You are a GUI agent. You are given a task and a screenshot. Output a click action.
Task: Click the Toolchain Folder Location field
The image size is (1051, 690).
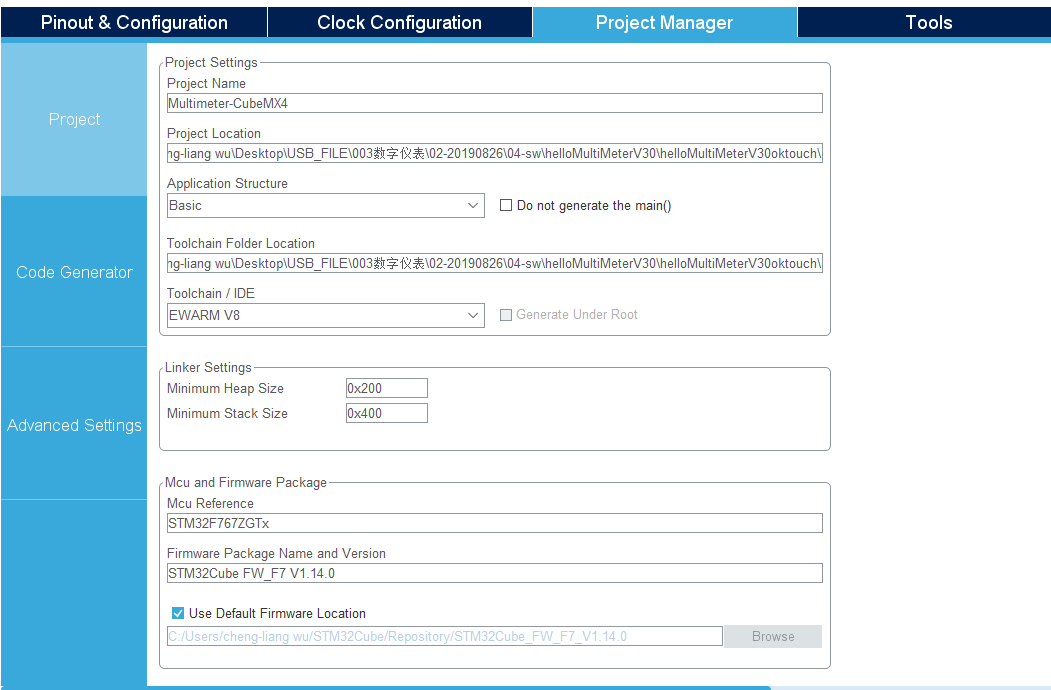pyautogui.click(x=495, y=263)
